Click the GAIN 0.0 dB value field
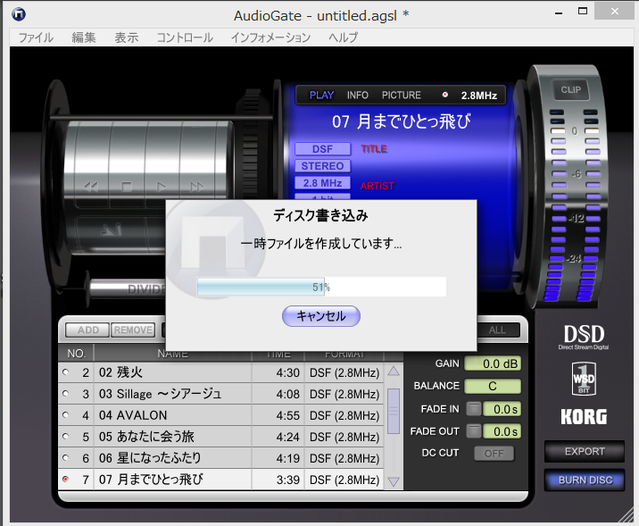This screenshot has width=639, height=526. (493, 363)
